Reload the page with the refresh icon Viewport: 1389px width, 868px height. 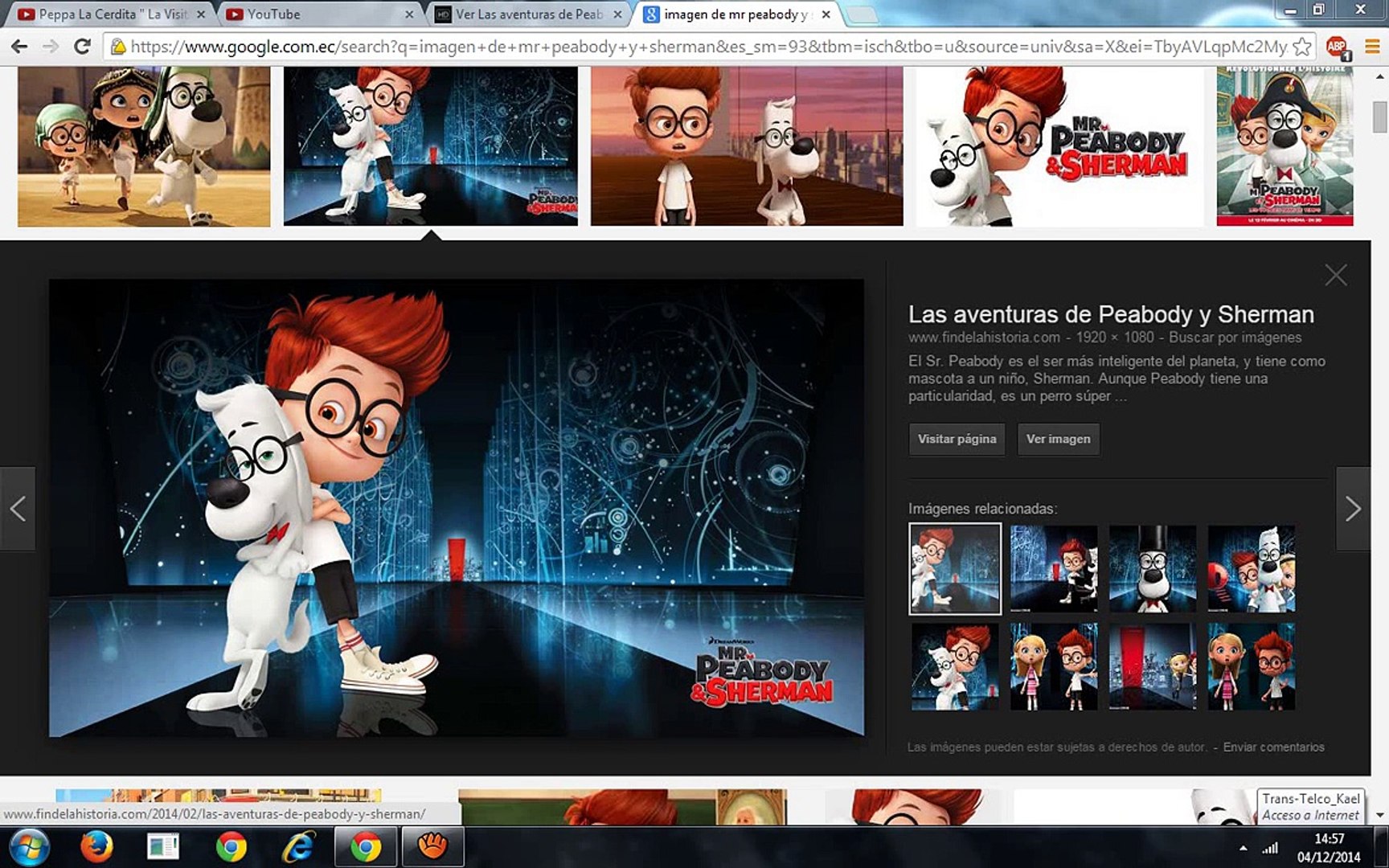pos(82,47)
